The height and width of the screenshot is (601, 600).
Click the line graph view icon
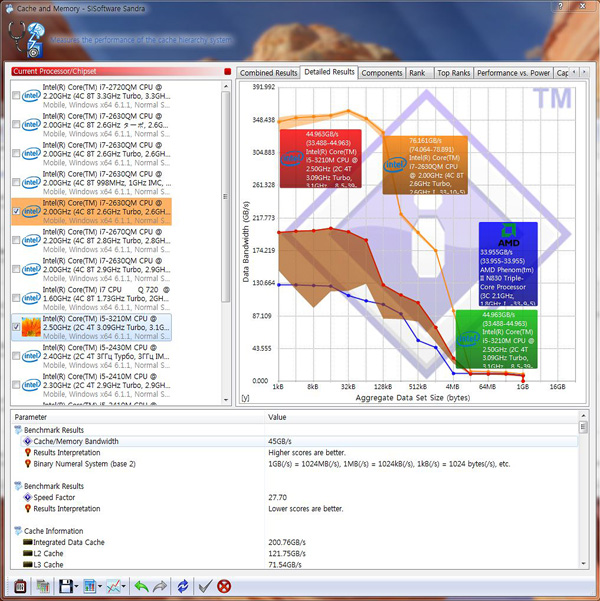pyautogui.click(x=113, y=586)
